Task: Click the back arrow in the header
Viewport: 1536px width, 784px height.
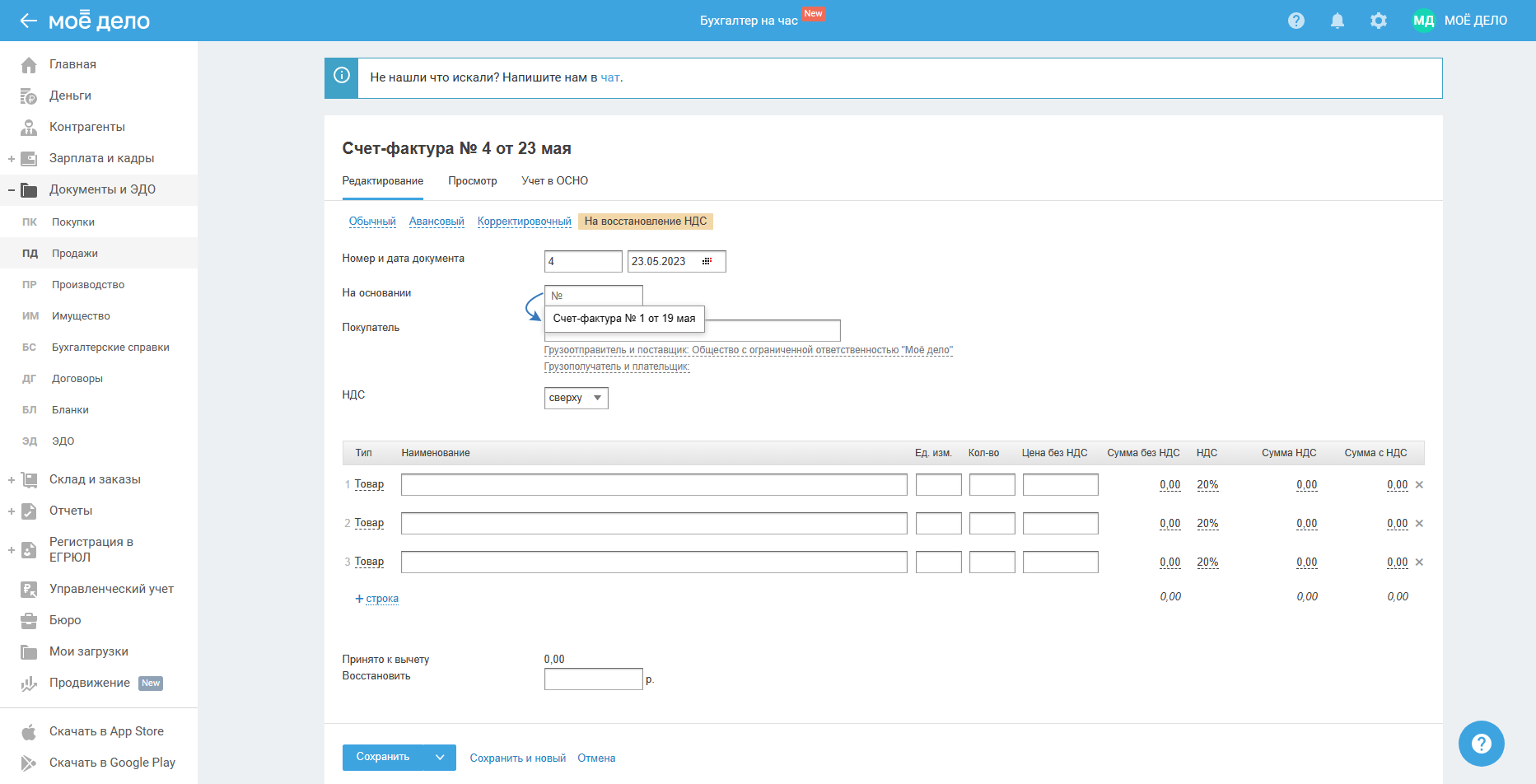Action: [x=29, y=21]
